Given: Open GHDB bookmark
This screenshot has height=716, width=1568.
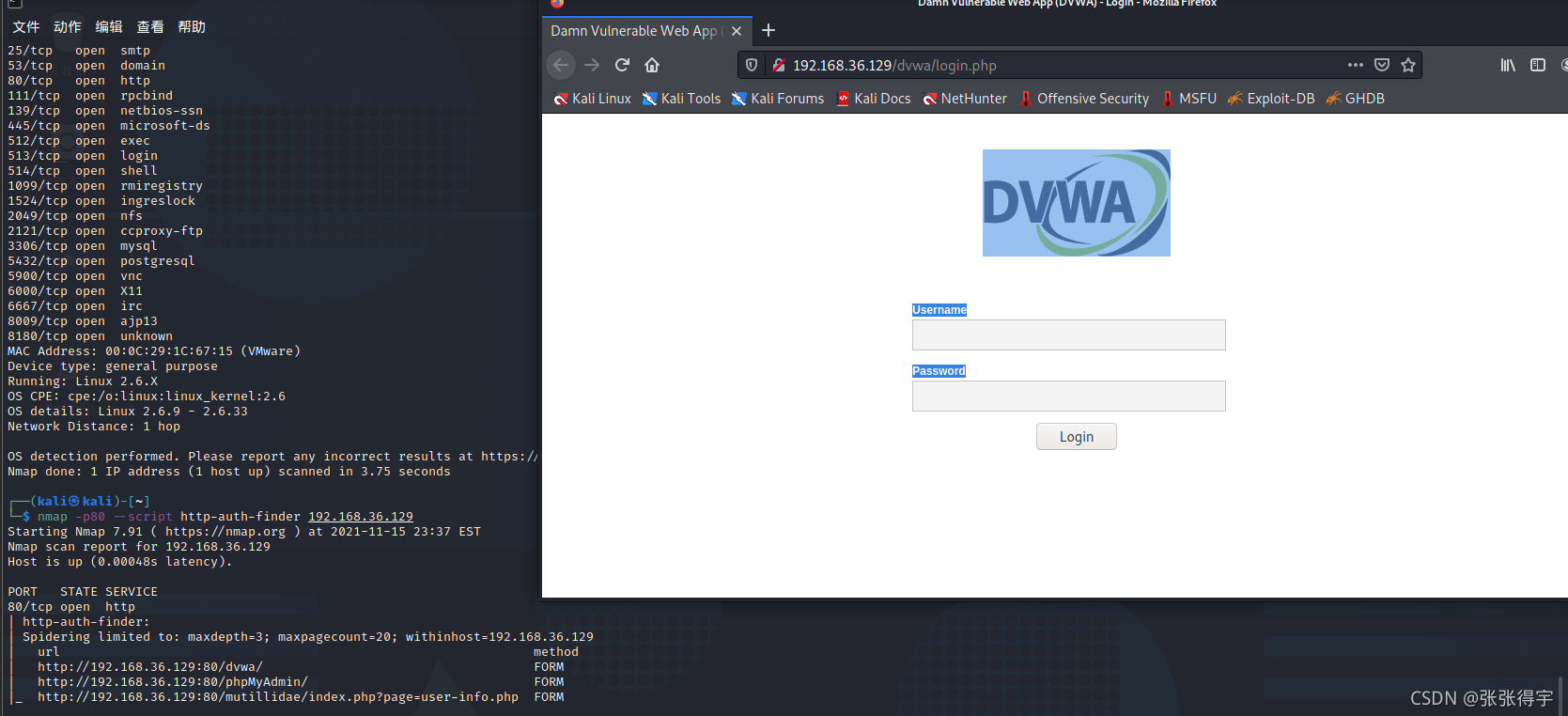Looking at the screenshot, I should coord(1355,99).
